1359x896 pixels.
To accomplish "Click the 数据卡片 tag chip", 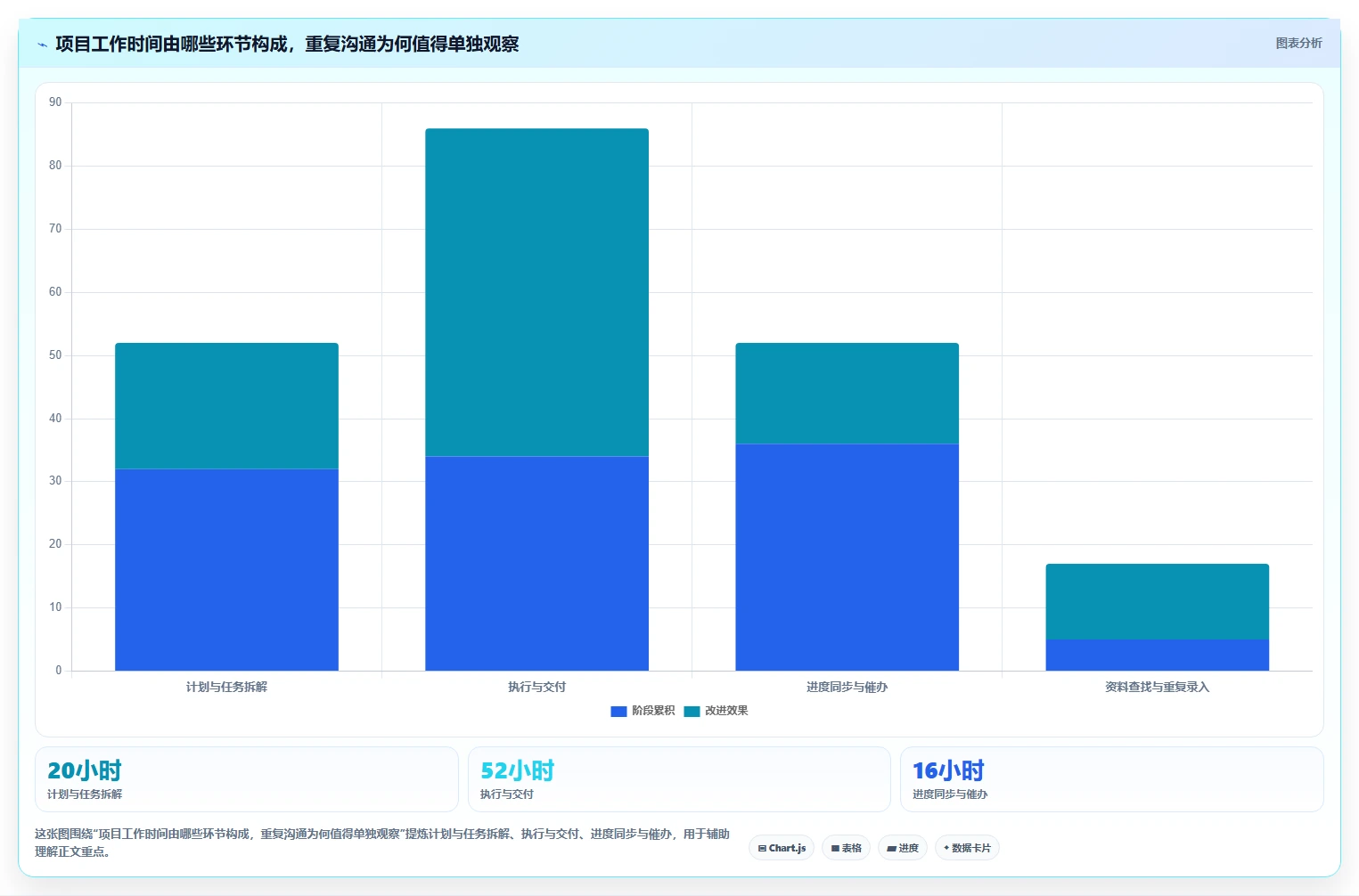I will (x=967, y=848).
